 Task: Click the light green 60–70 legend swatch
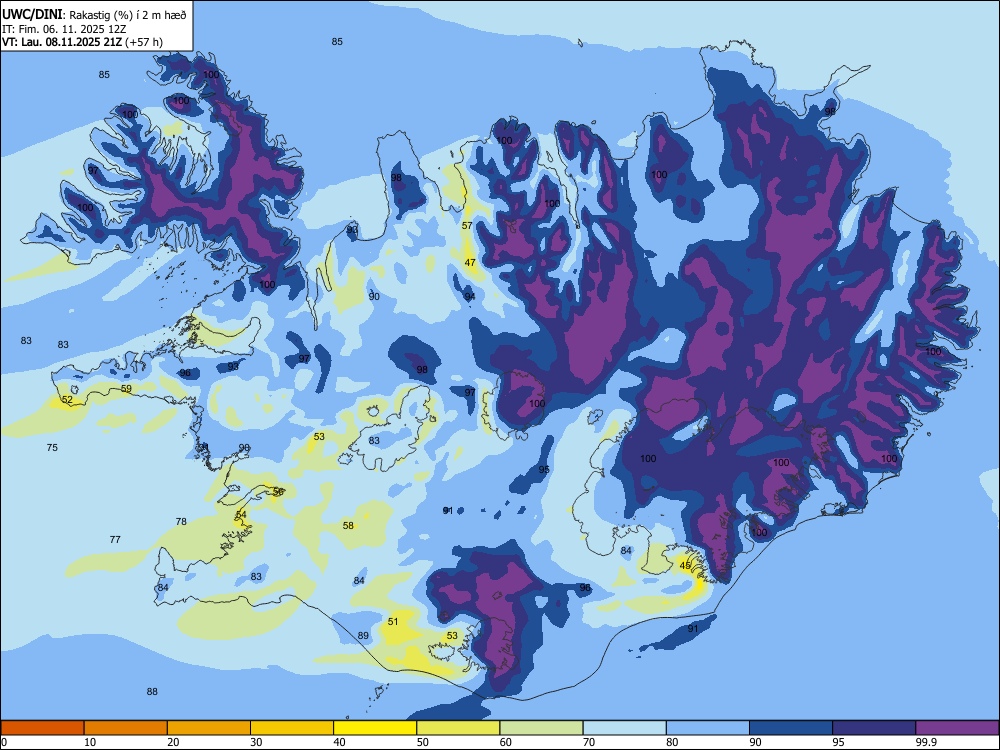(x=541, y=728)
